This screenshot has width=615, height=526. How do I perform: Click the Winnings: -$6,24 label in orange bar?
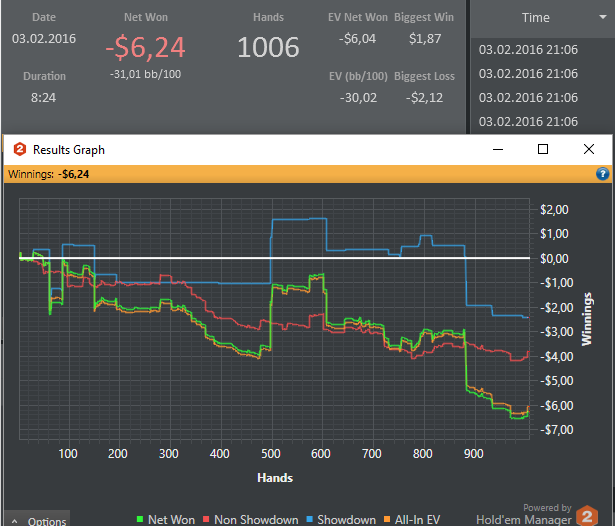pos(49,174)
